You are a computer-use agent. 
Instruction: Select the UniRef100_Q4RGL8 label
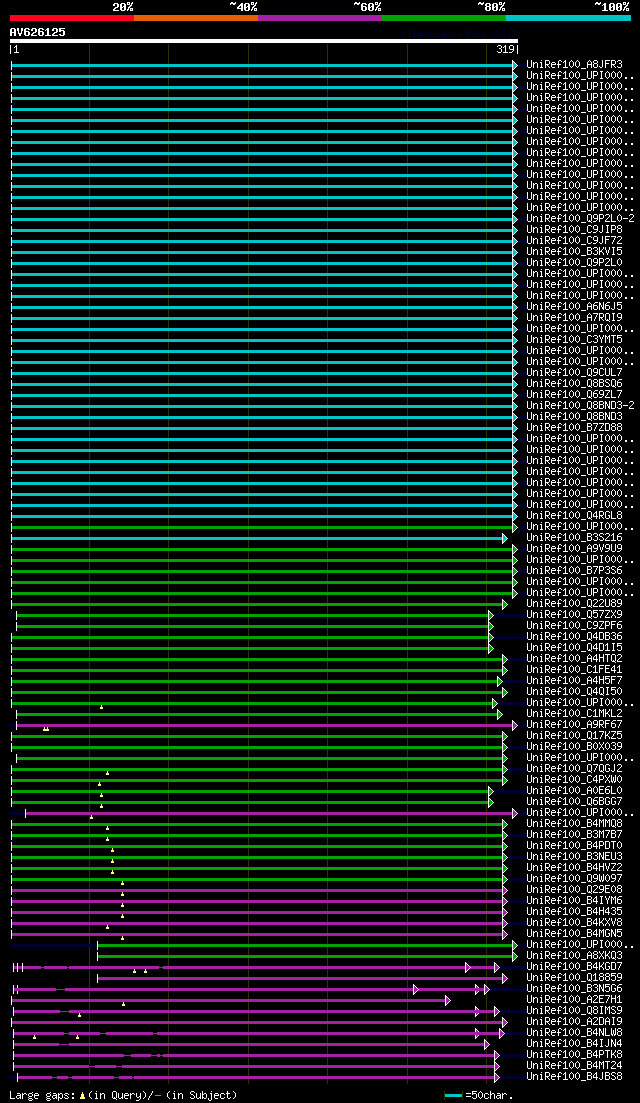pos(574,516)
